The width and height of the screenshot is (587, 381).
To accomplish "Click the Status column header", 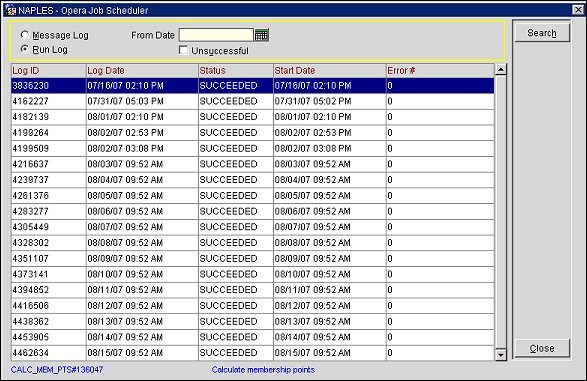I will [x=236, y=70].
